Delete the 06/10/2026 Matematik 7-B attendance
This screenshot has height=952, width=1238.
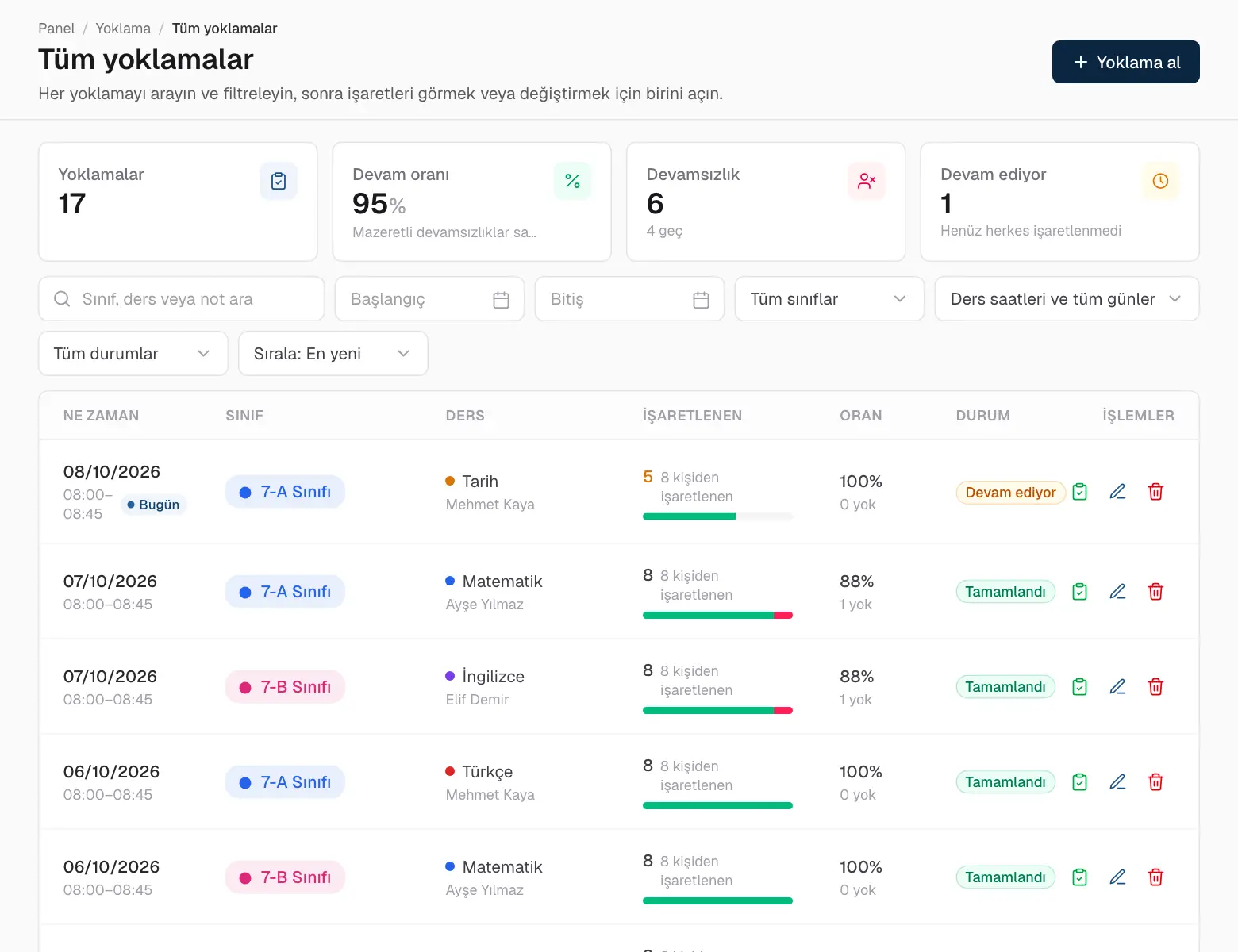(1155, 877)
